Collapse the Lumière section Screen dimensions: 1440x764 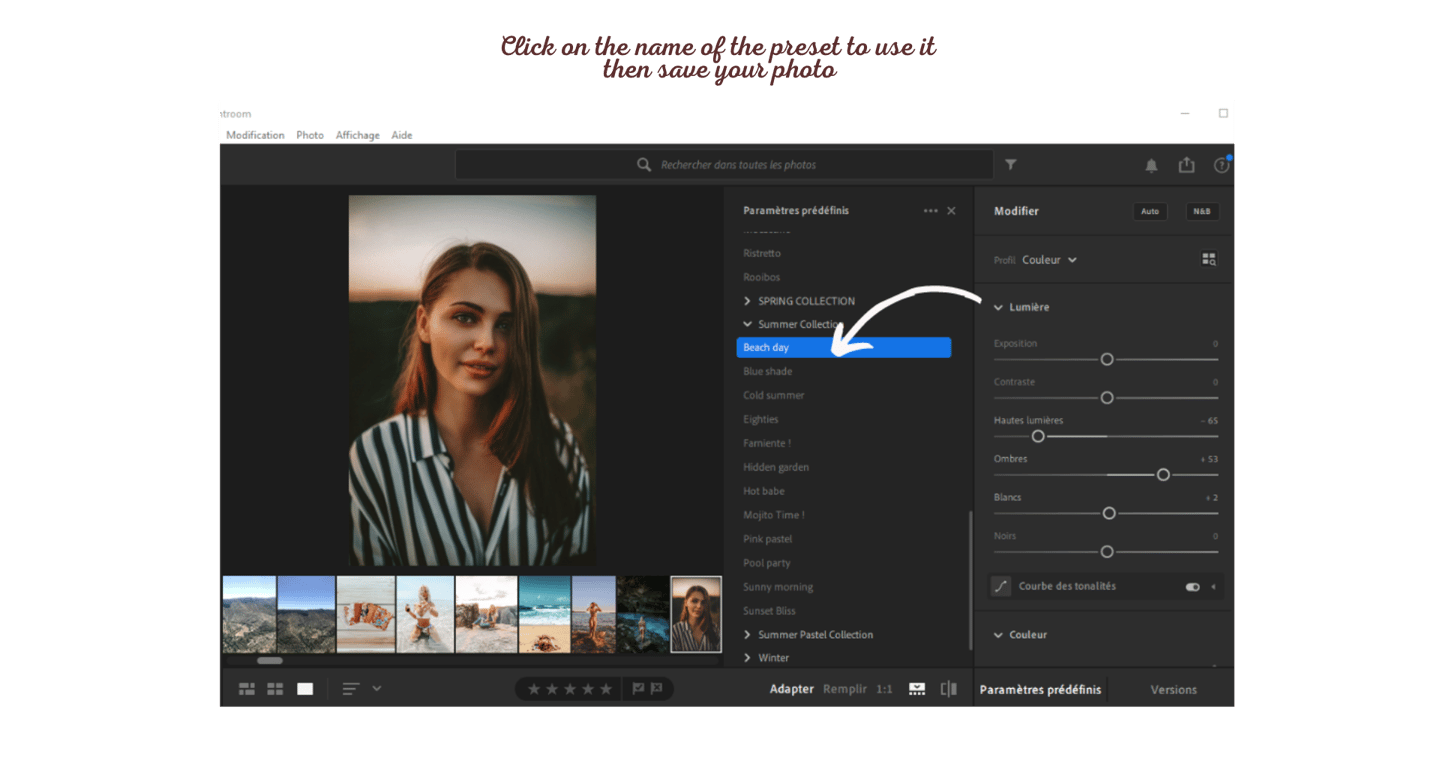998,307
